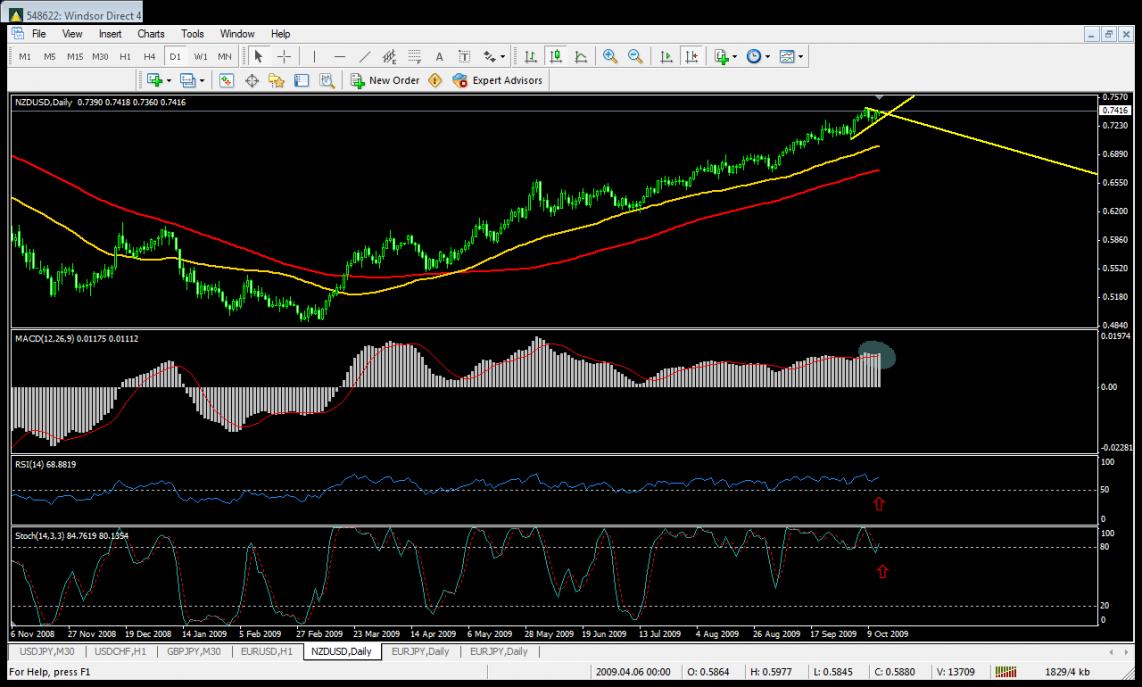Select the horizontal line drawing tool
The image size is (1142, 687).
pyautogui.click(x=340, y=57)
